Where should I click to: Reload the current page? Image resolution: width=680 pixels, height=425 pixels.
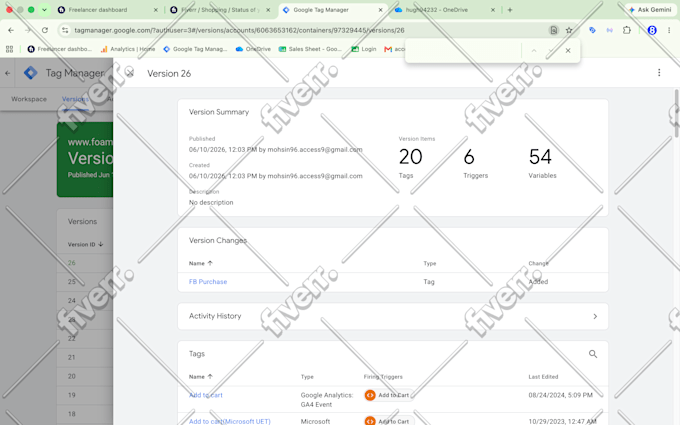(45, 30)
